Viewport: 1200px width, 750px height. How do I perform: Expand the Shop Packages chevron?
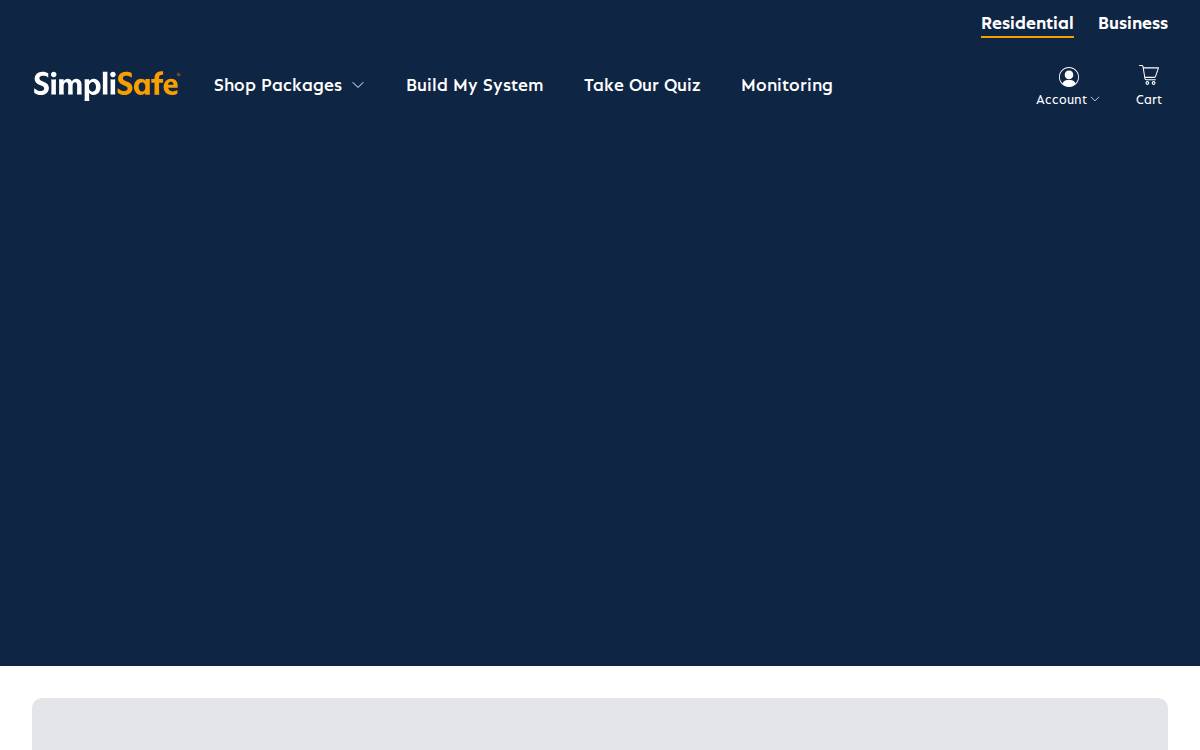[358, 86]
